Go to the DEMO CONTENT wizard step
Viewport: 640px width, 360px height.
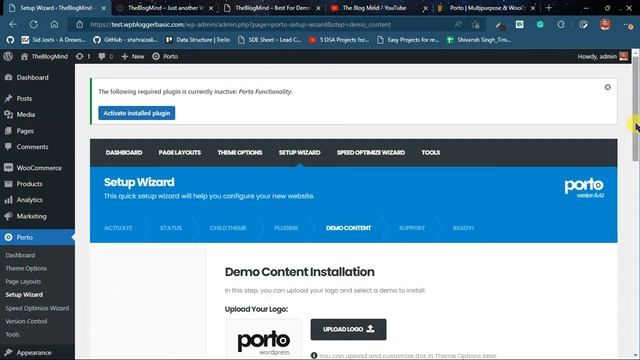pyautogui.click(x=348, y=228)
